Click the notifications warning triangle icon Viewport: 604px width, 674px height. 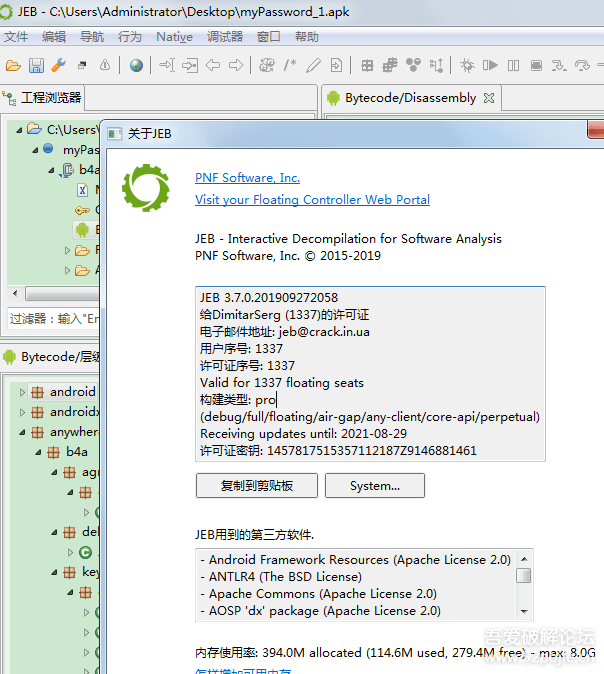pos(105,65)
